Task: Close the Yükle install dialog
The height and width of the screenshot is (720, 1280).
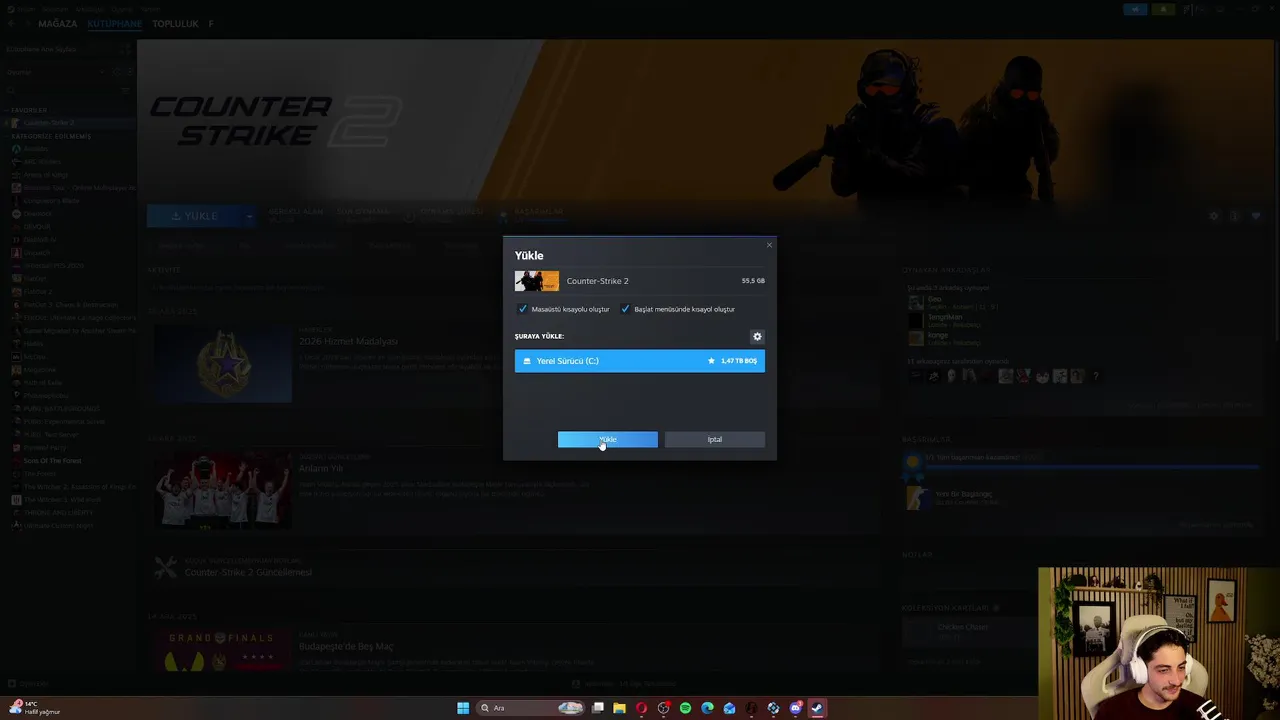Action: pyautogui.click(x=769, y=245)
